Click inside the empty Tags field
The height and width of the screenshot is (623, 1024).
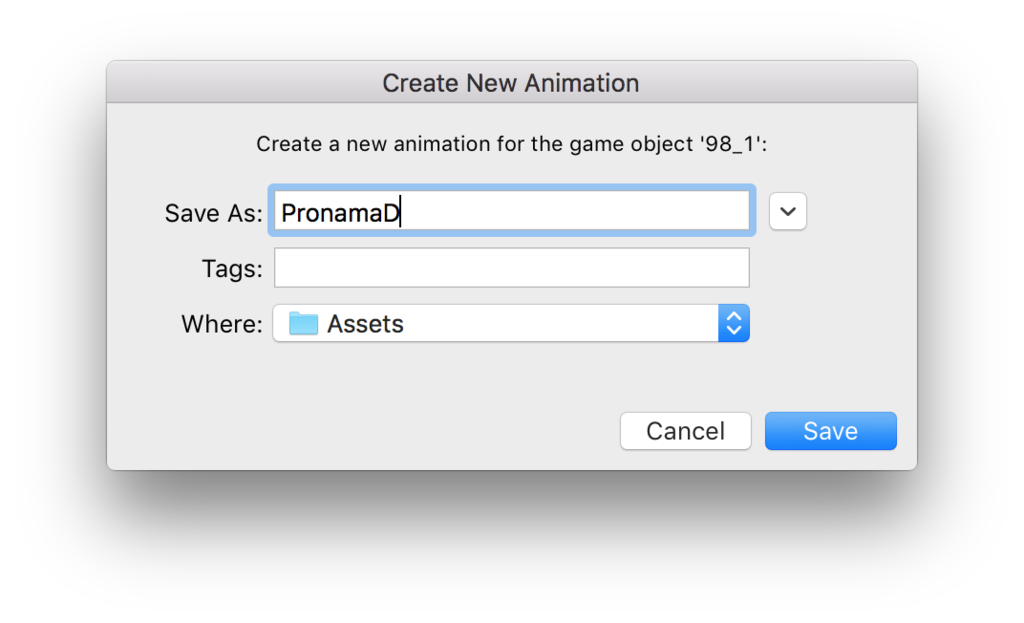coord(512,268)
